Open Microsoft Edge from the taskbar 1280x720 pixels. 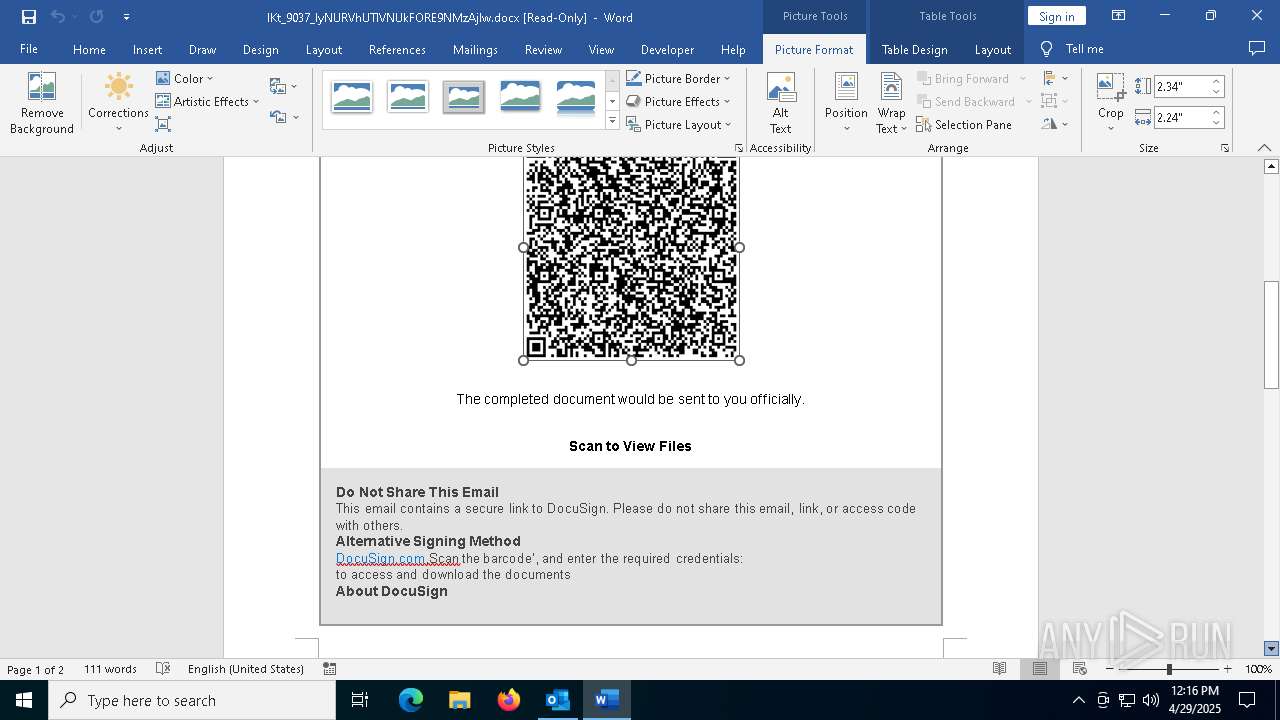tap(411, 700)
